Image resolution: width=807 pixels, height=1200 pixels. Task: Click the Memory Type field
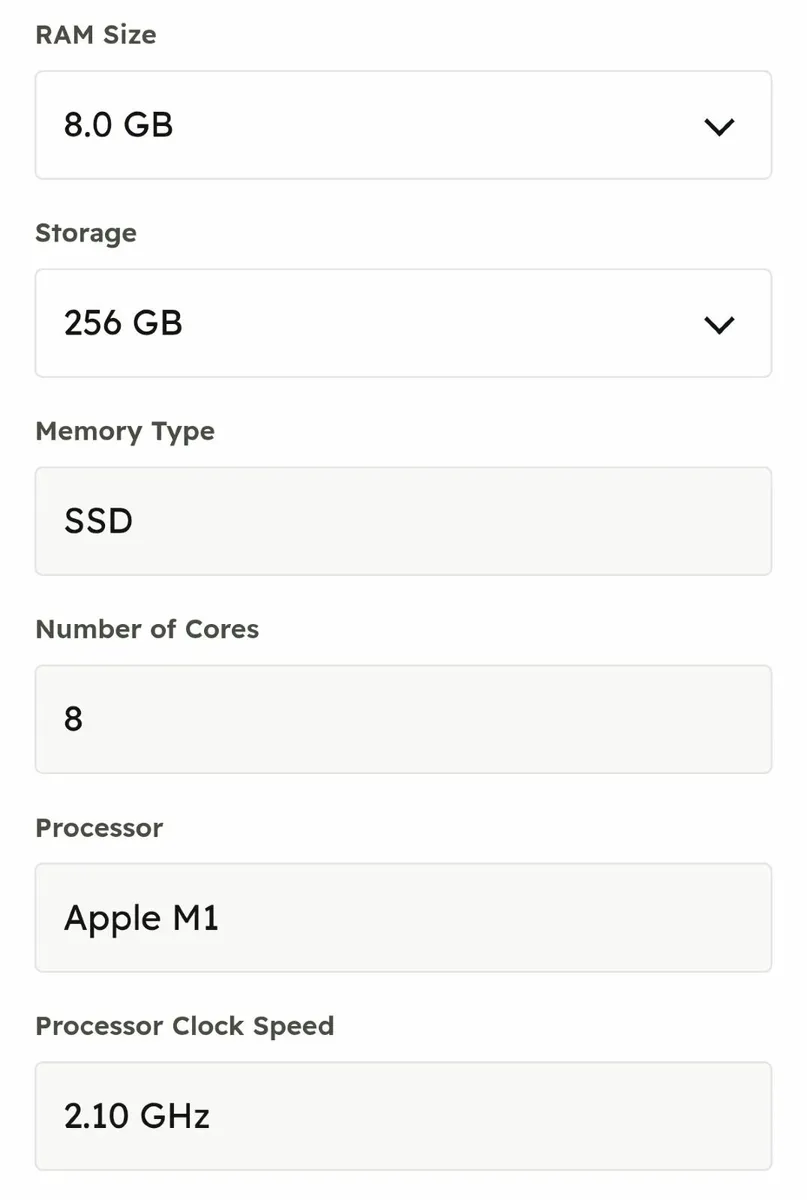click(x=403, y=521)
